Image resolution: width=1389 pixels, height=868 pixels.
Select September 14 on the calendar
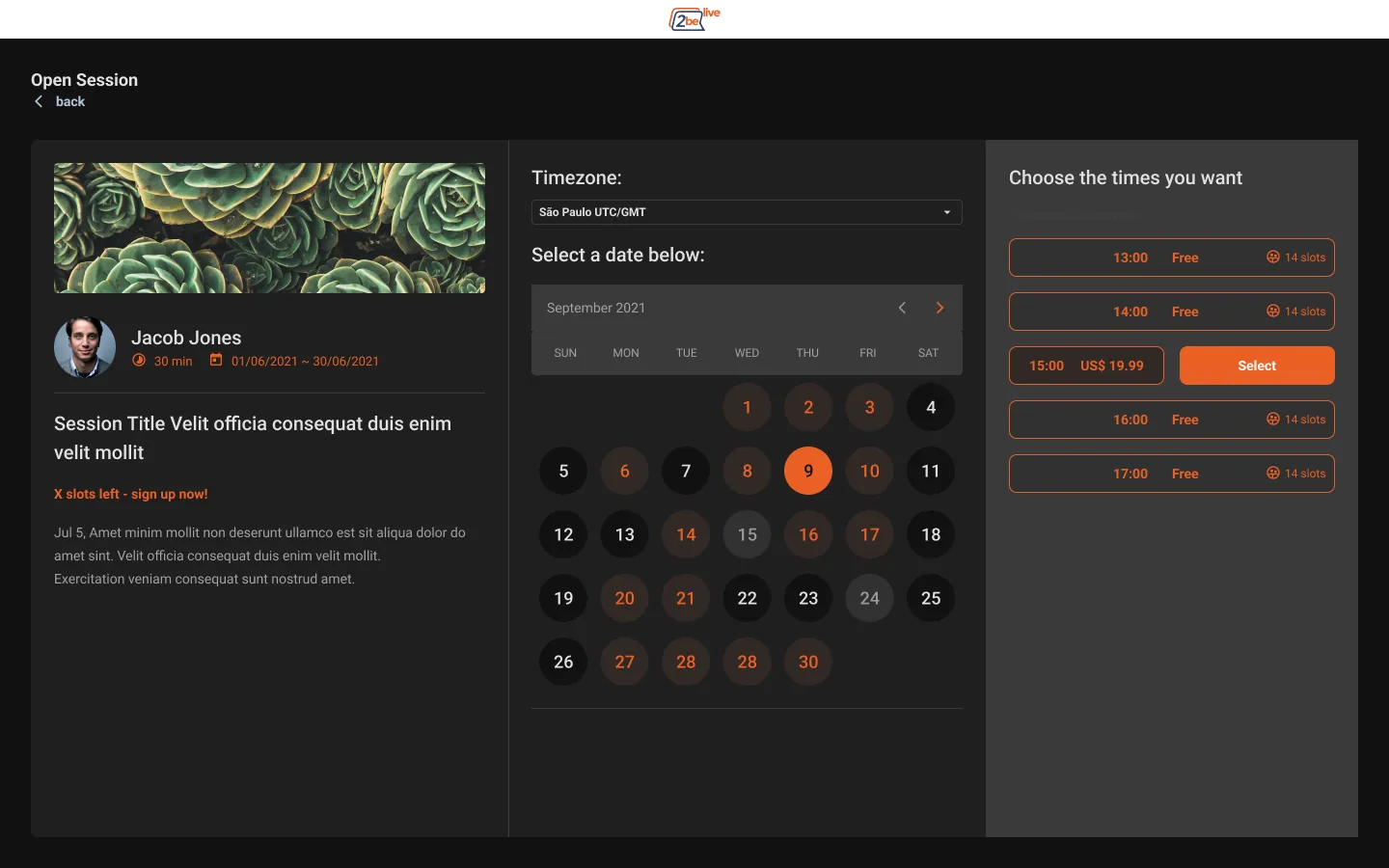[x=686, y=534]
